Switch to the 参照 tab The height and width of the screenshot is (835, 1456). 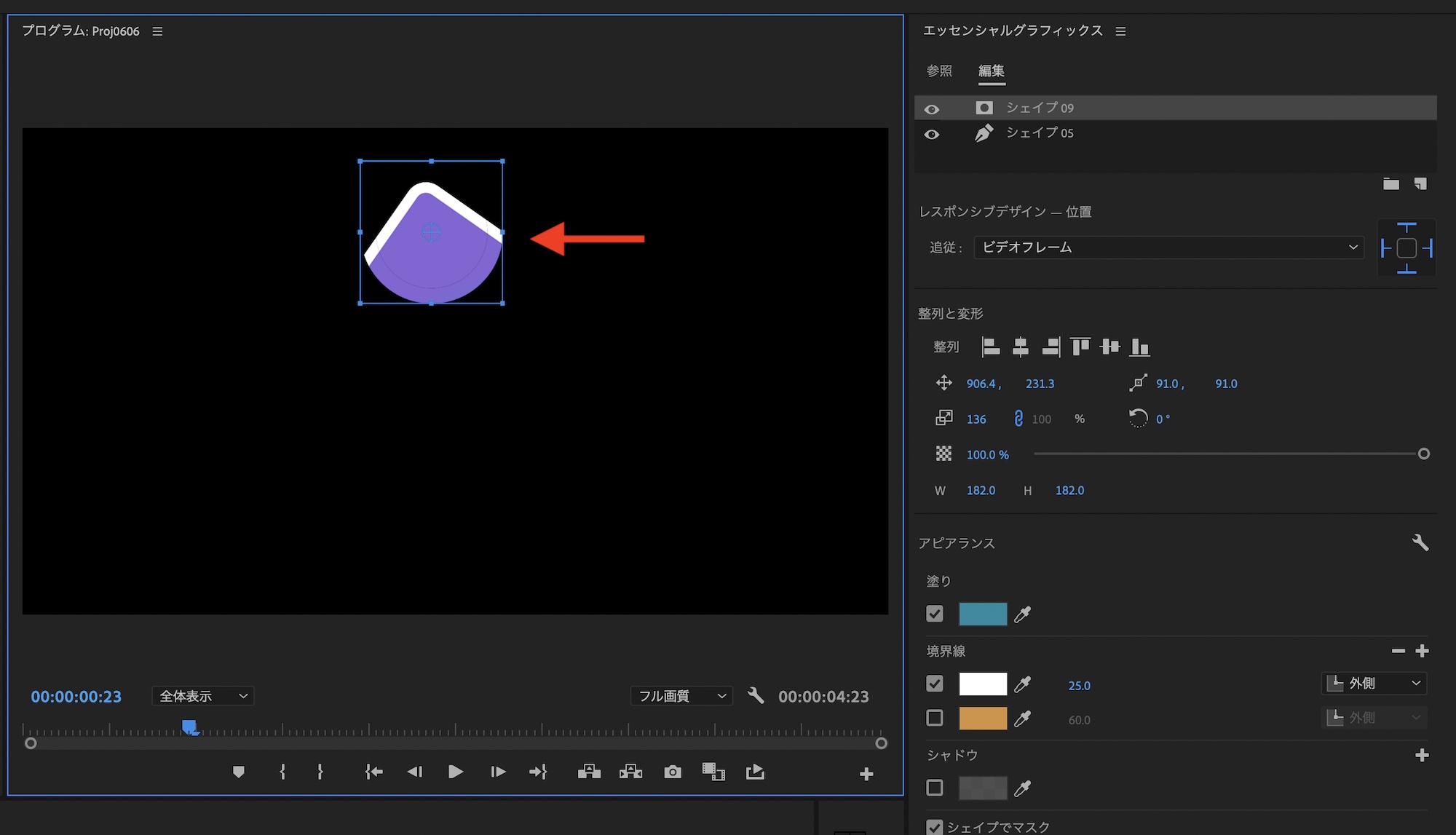click(x=939, y=71)
